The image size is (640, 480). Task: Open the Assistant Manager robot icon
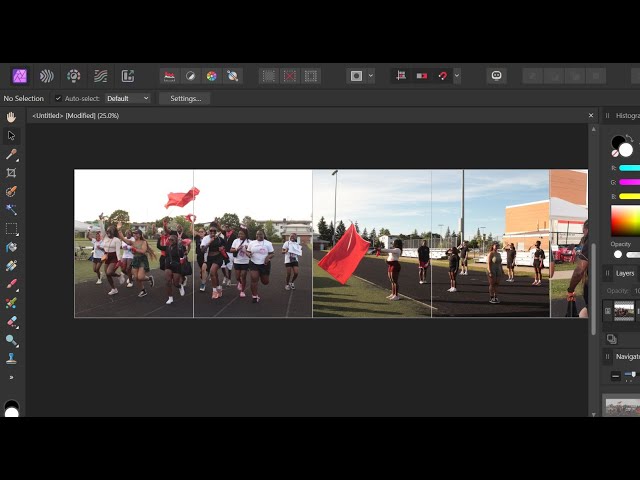point(497,76)
